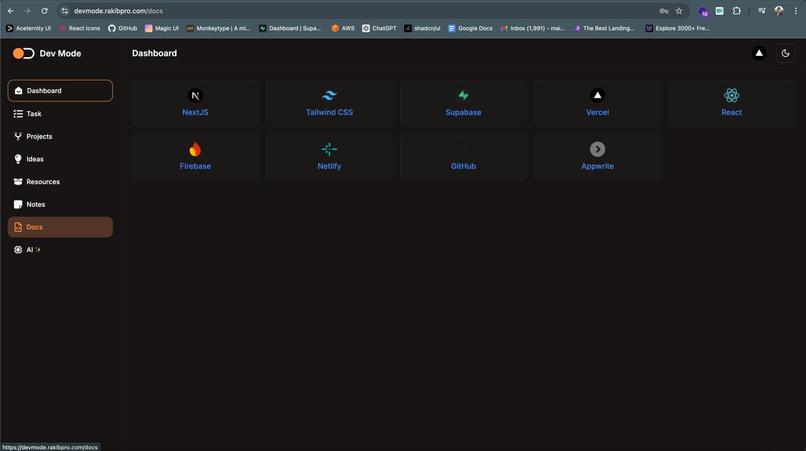Click the Vercel triangle card icon
This screenshot has width=806, height=451.
597,95
